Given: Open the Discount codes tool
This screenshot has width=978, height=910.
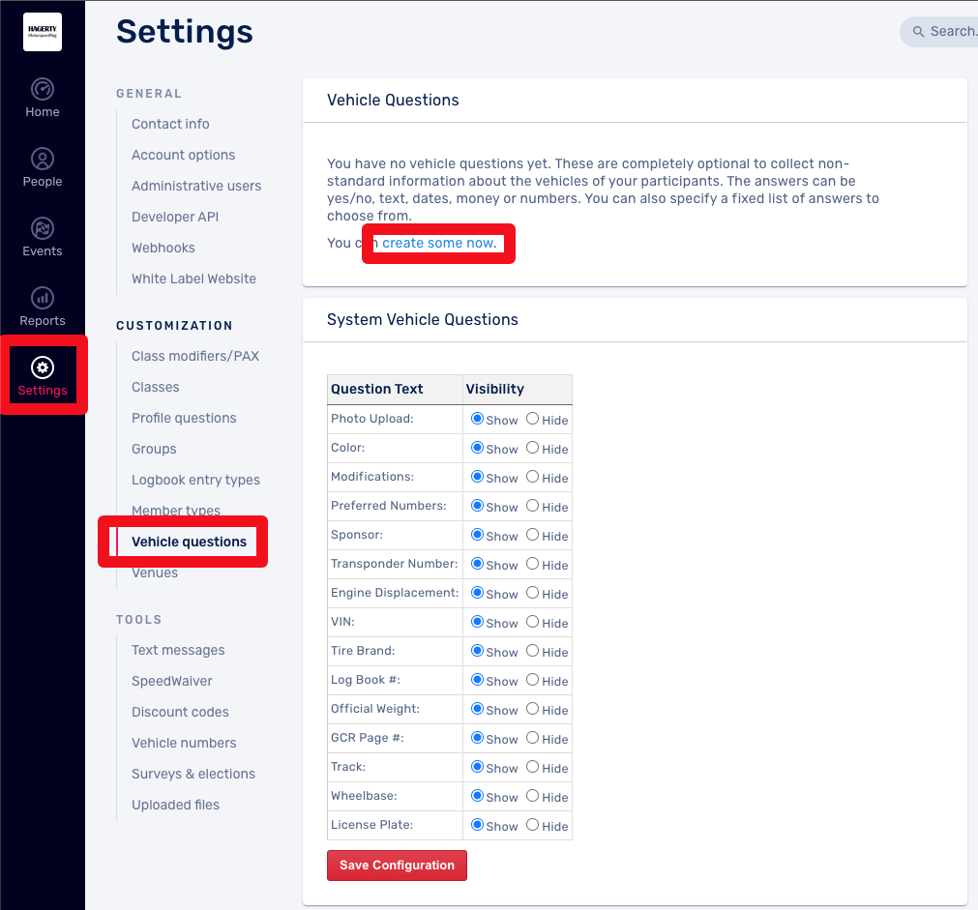Looking at the screenshot, I should [180, 712].
